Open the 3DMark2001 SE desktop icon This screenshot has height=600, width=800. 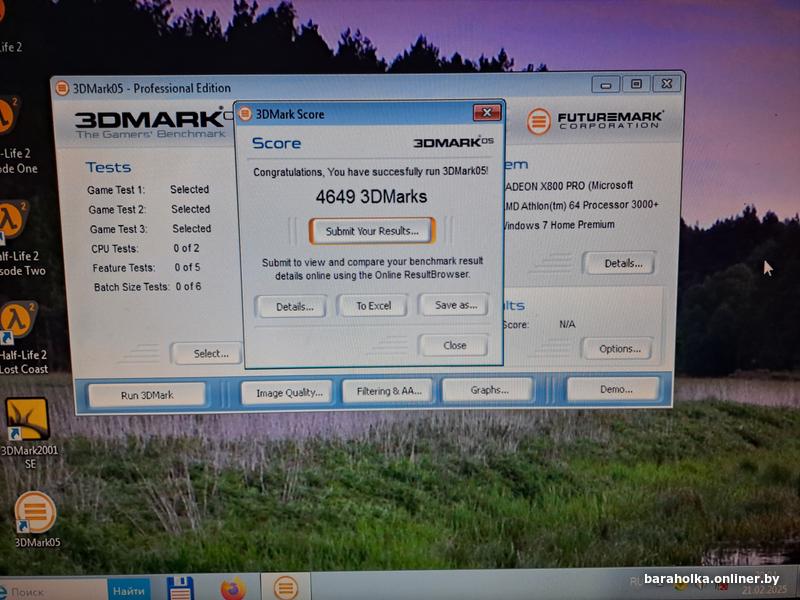(x=28, y=434)
